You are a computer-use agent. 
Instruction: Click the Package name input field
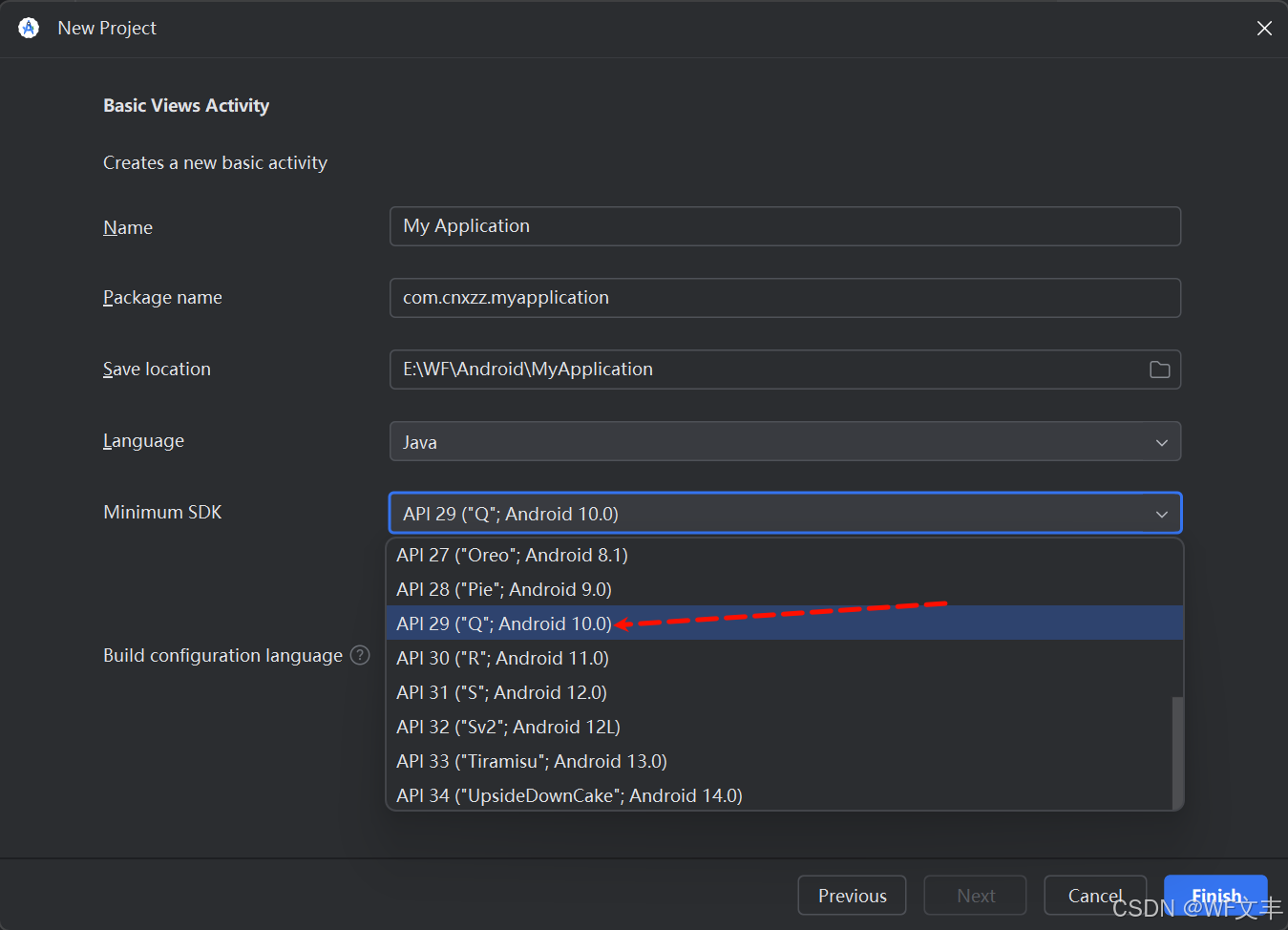tap(785, 298)
